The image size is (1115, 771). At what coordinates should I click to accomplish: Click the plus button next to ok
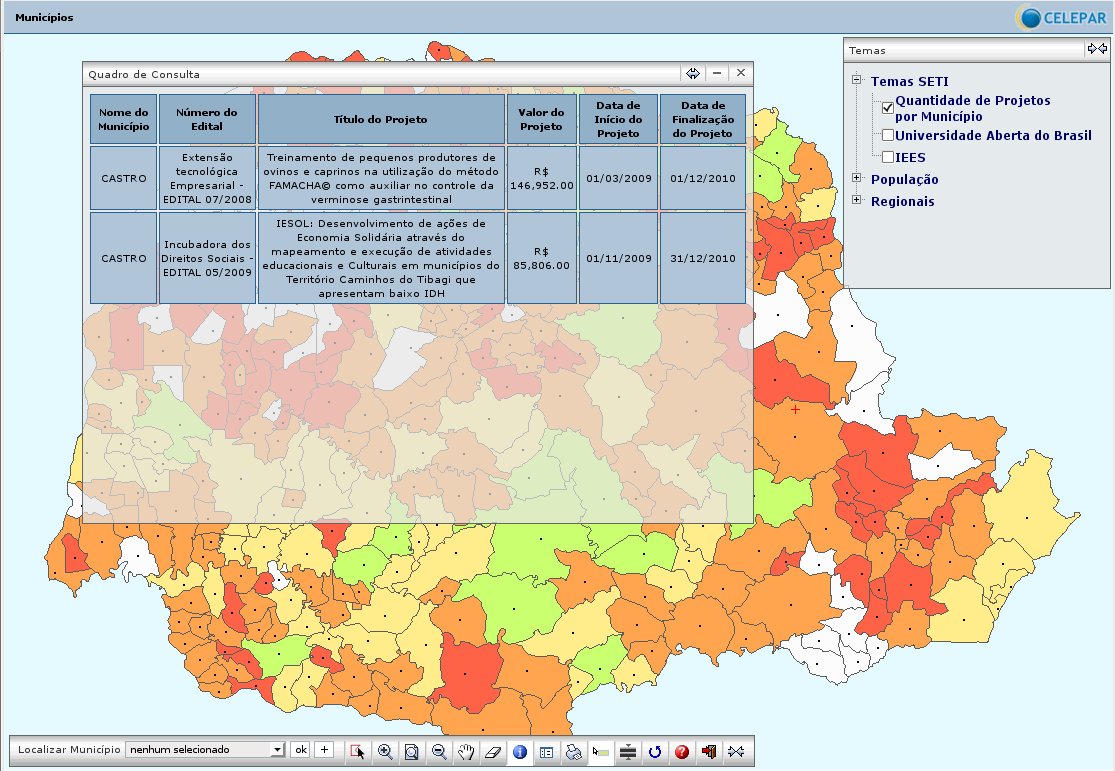[324, 749]
